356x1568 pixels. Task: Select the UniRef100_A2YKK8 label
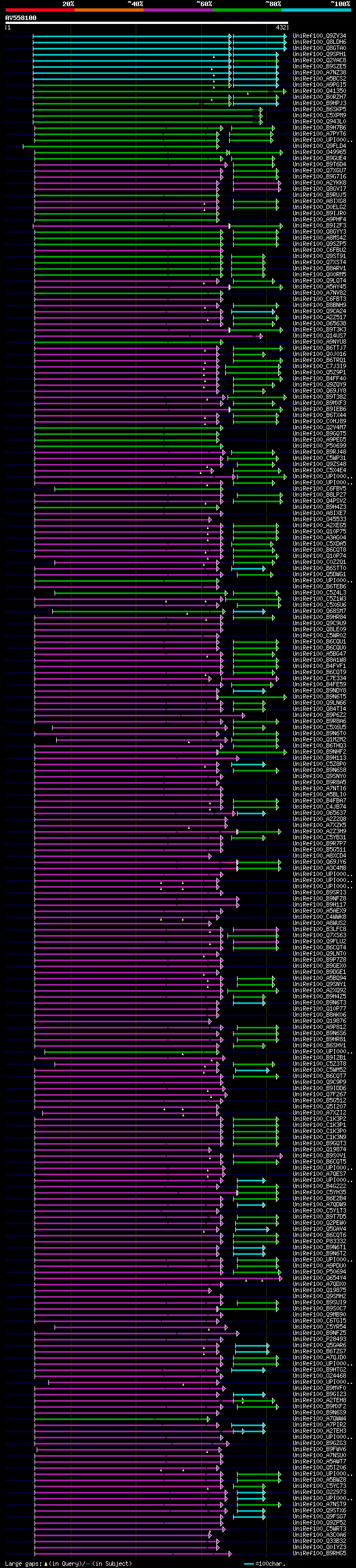point(319,182)
